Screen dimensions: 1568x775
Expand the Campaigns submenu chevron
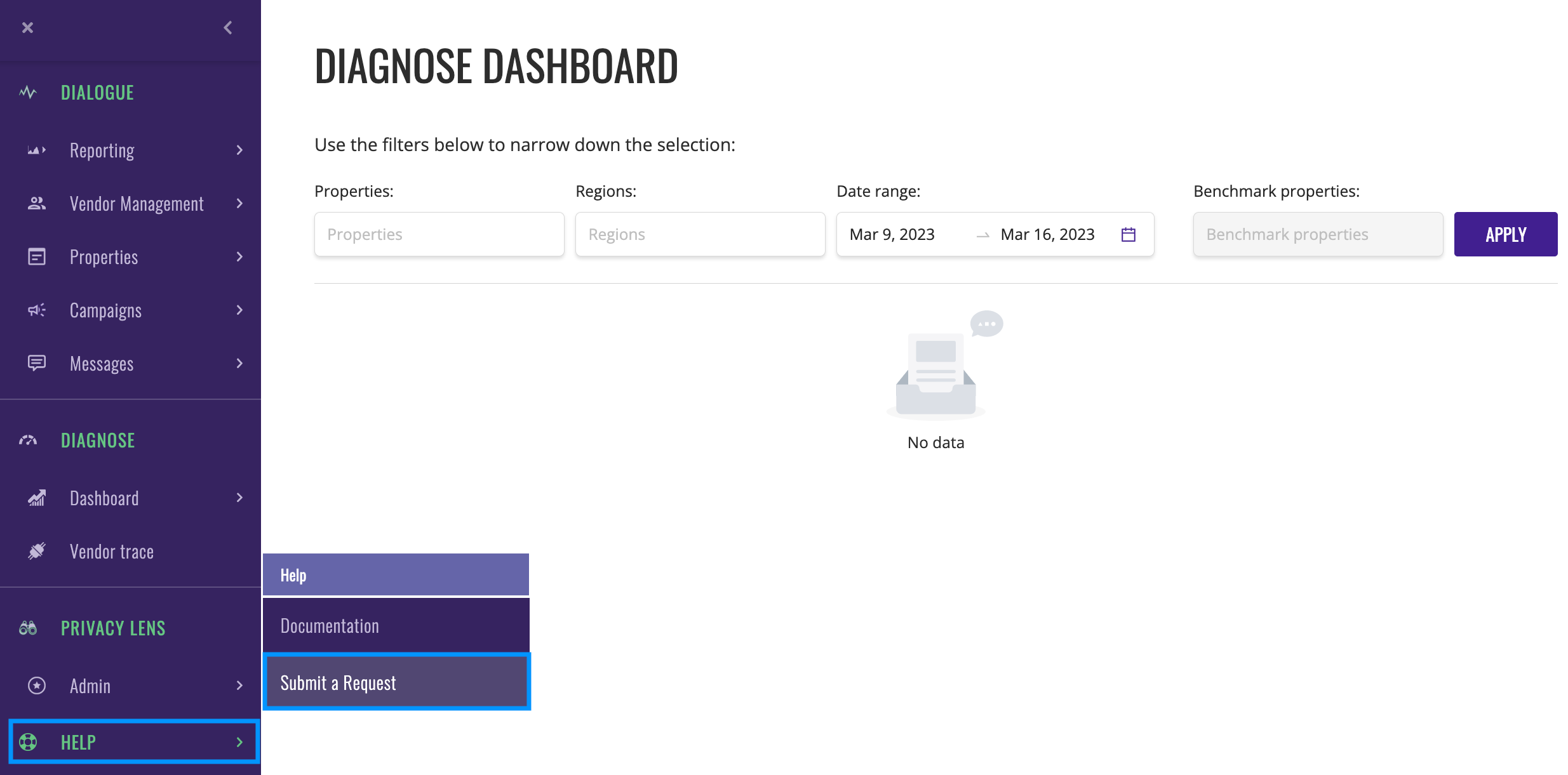pyautogui.click(x=239, y=310)
